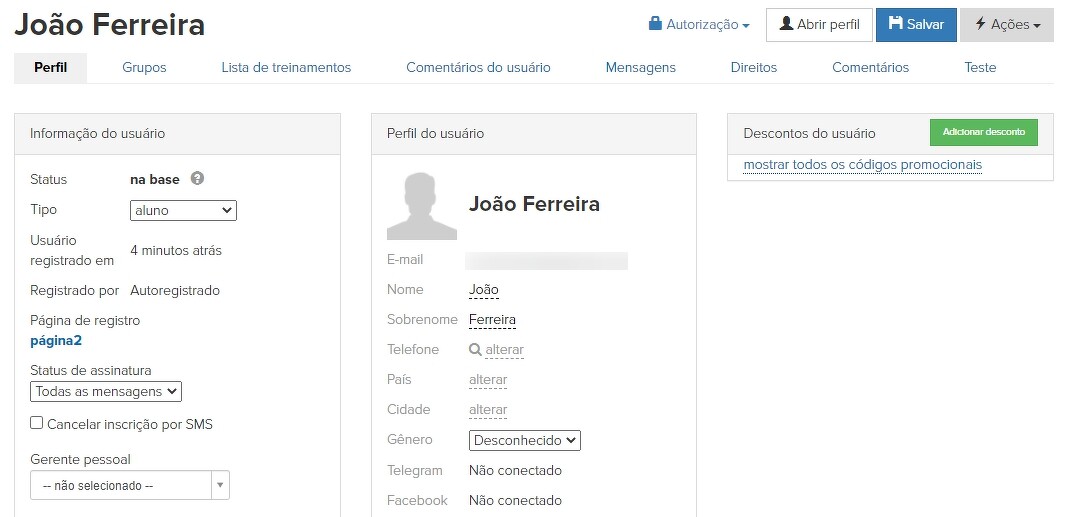Image resolution: width=1074 pixels, height=517 pixels.
Task: Open the Gerente pessoal selector
Action: [x=130, y=486]
